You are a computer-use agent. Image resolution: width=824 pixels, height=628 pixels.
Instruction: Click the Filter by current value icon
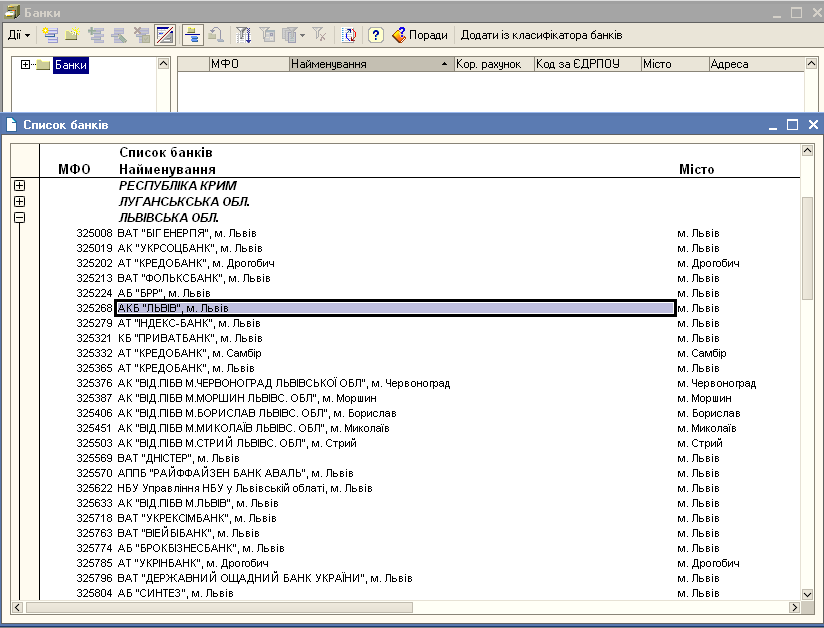click(268, 35)
